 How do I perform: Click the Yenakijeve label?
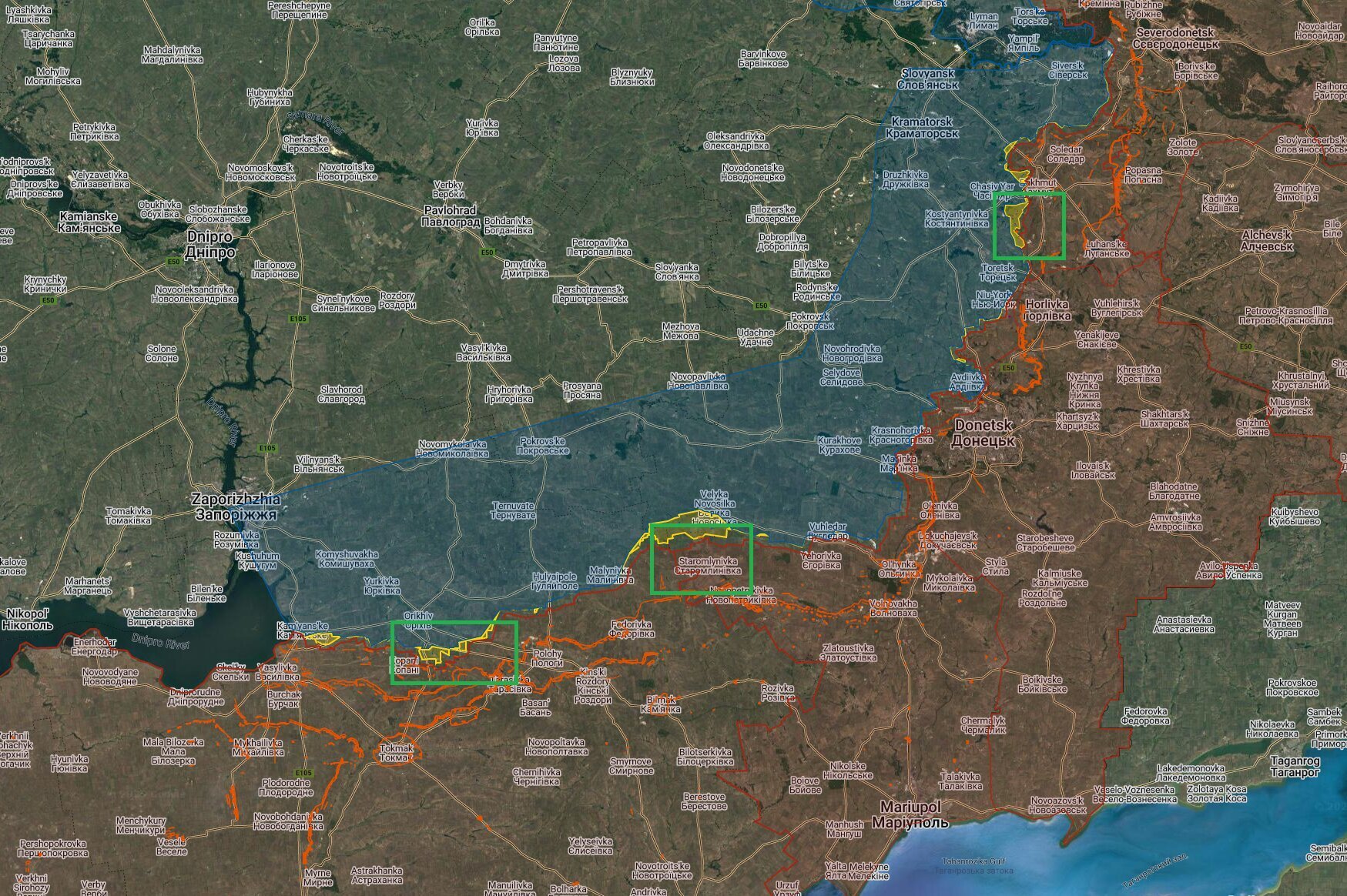pyautogui.click(x=1097, y=340)
